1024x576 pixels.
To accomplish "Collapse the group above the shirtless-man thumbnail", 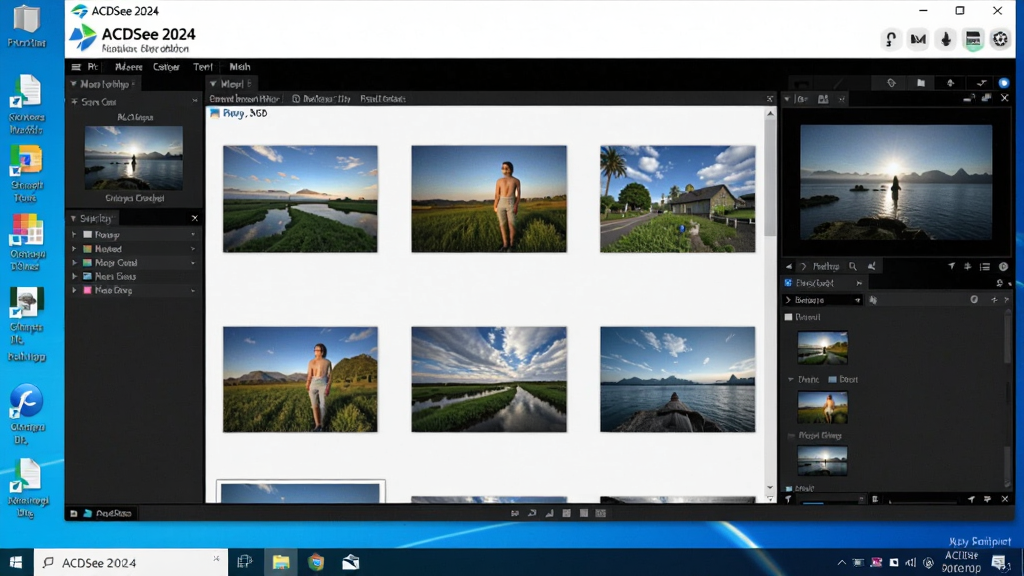I will click(791, 379).
